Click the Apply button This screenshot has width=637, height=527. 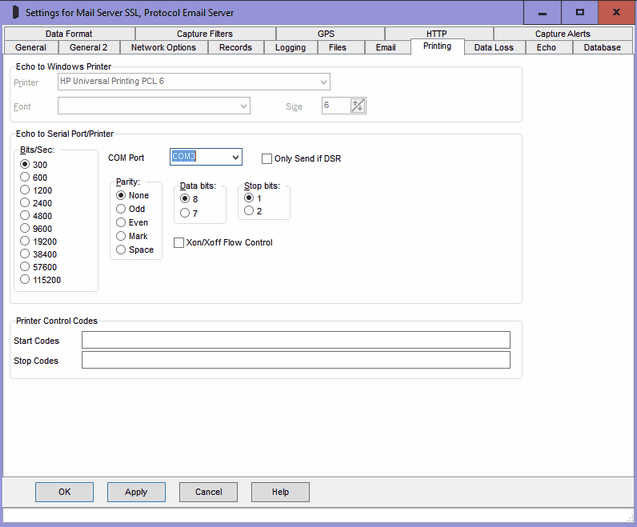tap(136, 492)
